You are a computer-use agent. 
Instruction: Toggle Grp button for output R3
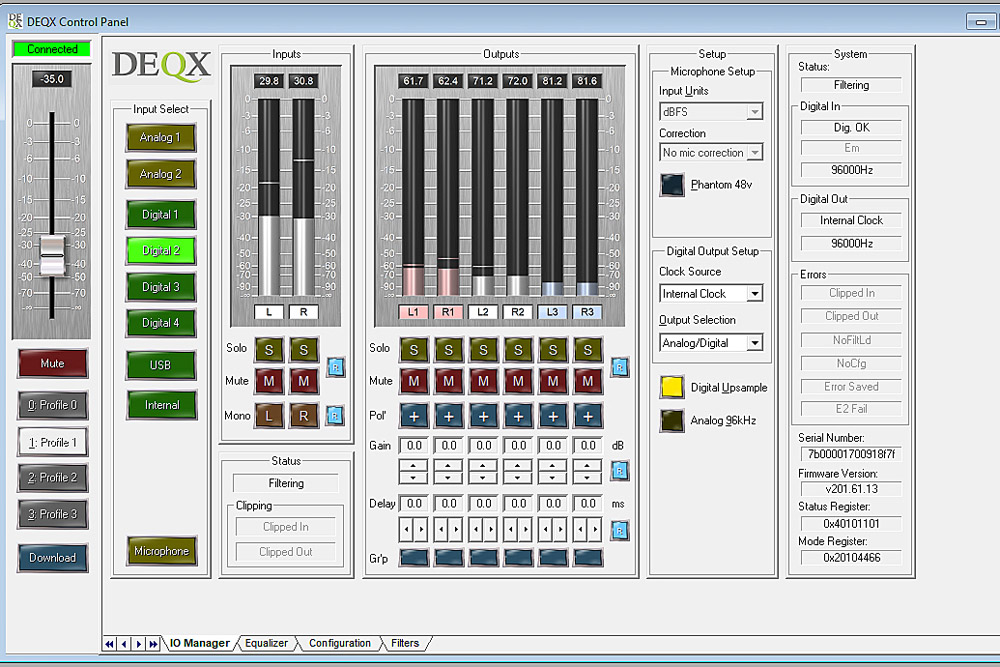588,558
